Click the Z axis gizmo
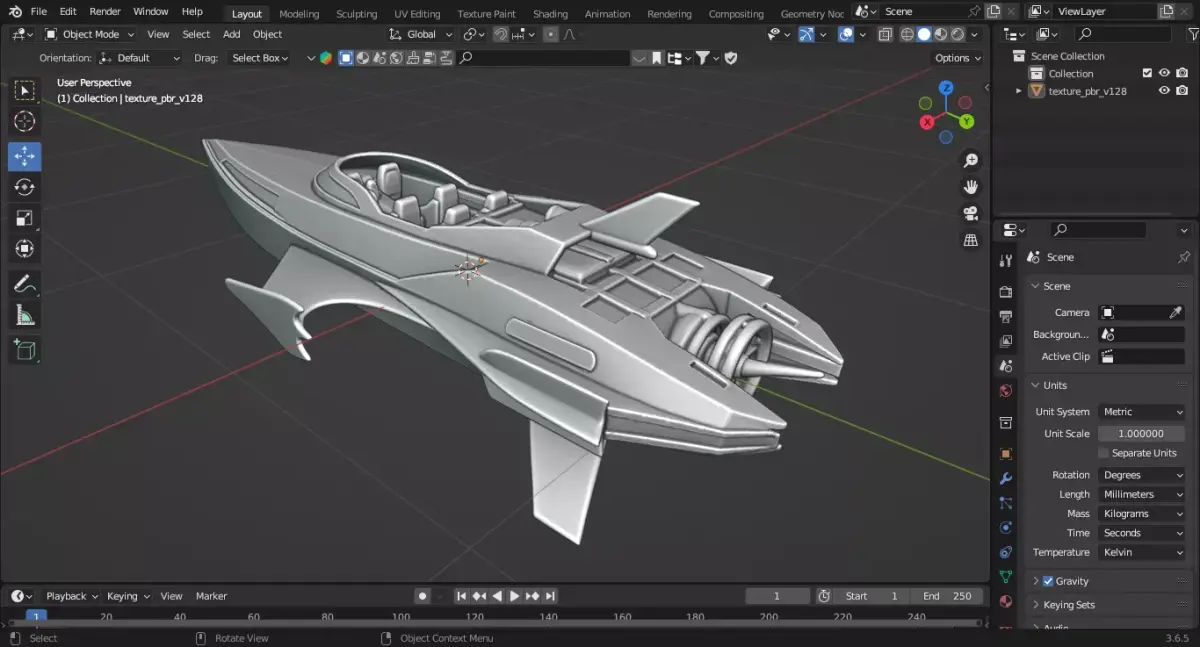 click(946, 88)
